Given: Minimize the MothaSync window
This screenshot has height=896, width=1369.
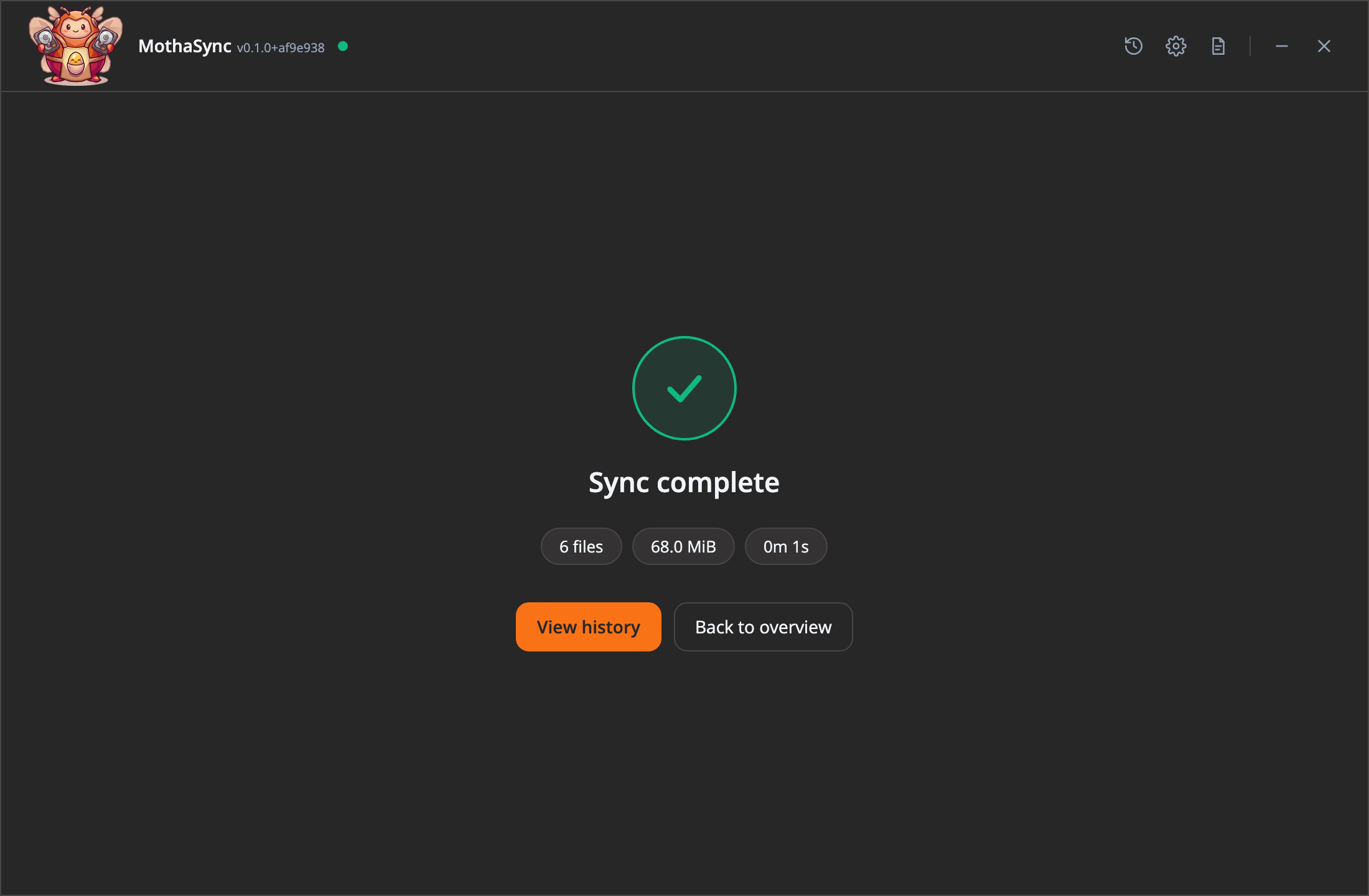Looking at the screenshot, I should pos(1281,46).
